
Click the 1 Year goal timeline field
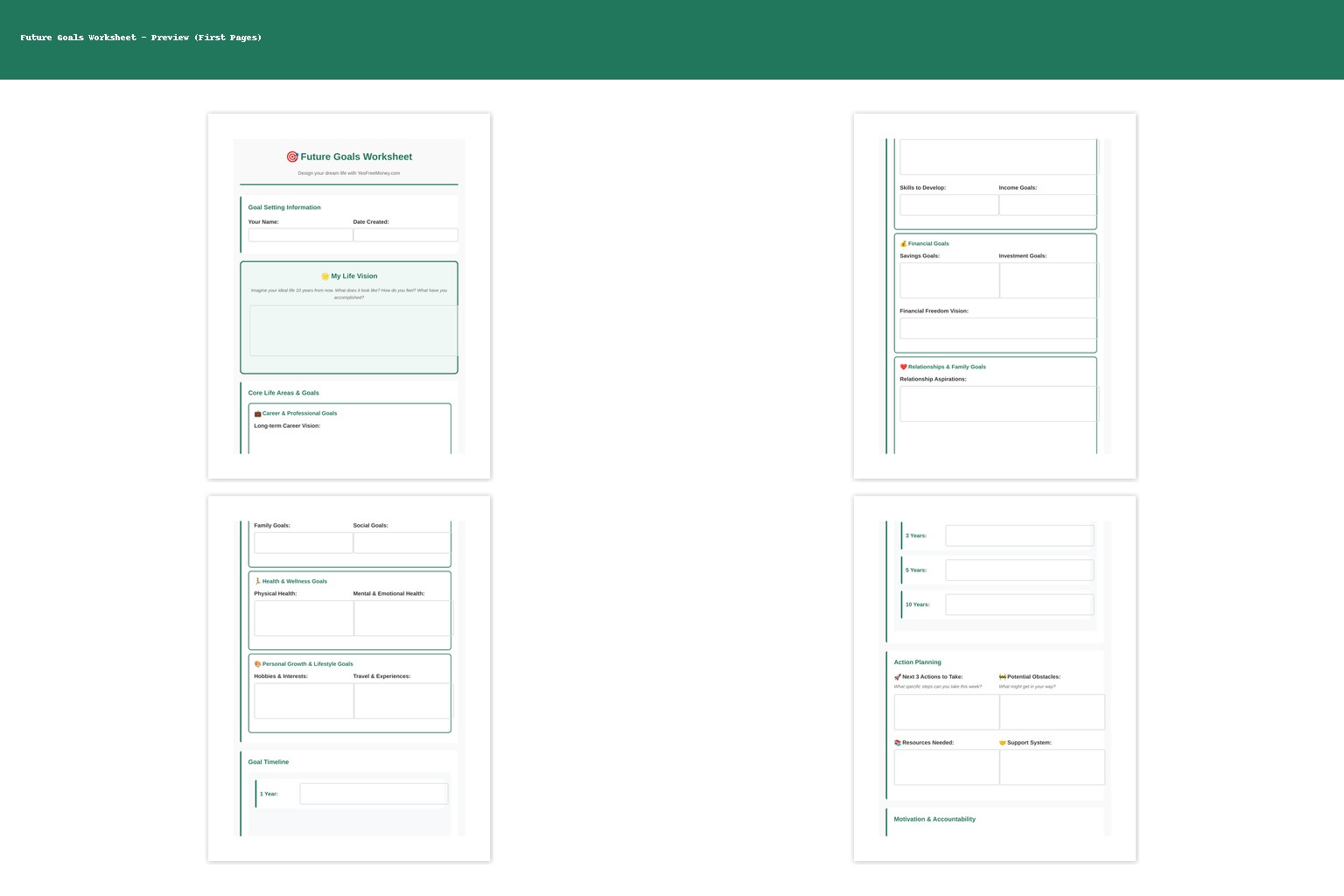pyautogui.click(x=374, y=794)
